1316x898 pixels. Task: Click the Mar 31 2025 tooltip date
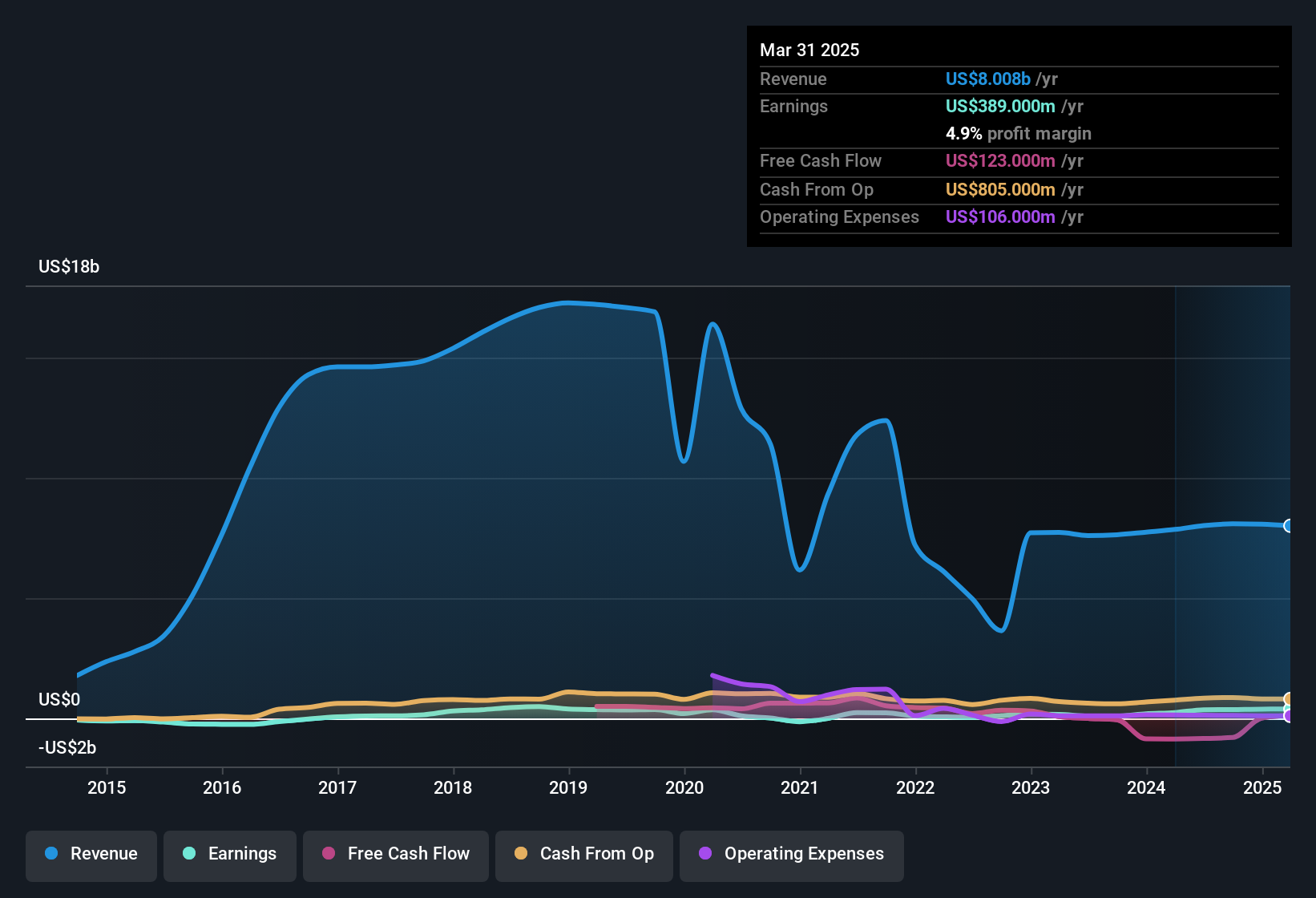click(x=809, y=50)
